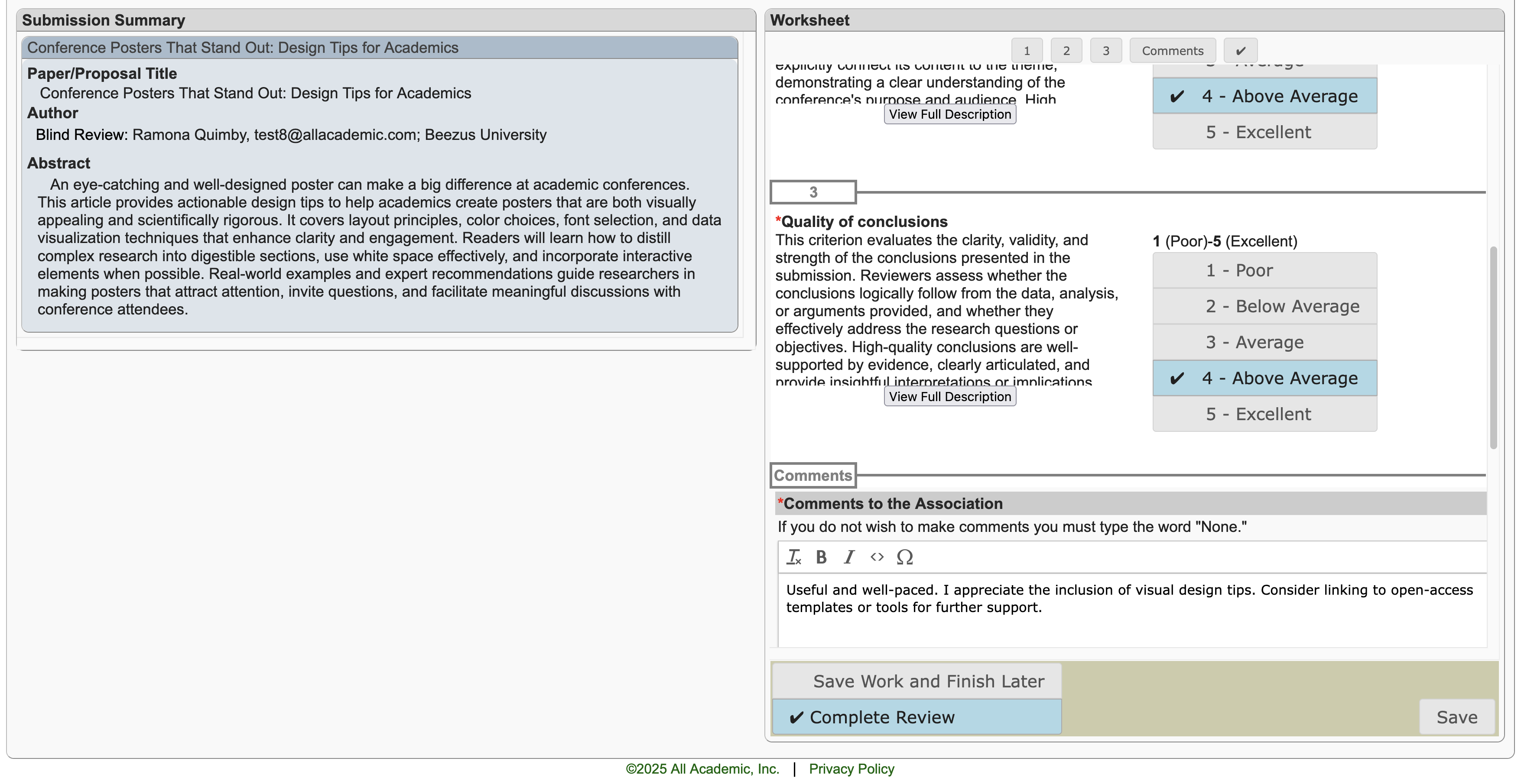Toggle bold formatting in comments editor
The height and width of the screenshot is (784, 1521).
(x=821, y=557)
